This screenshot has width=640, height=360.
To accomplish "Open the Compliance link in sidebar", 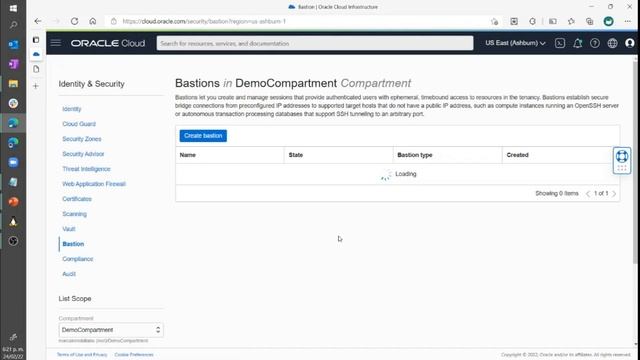I will coord(78,259).
